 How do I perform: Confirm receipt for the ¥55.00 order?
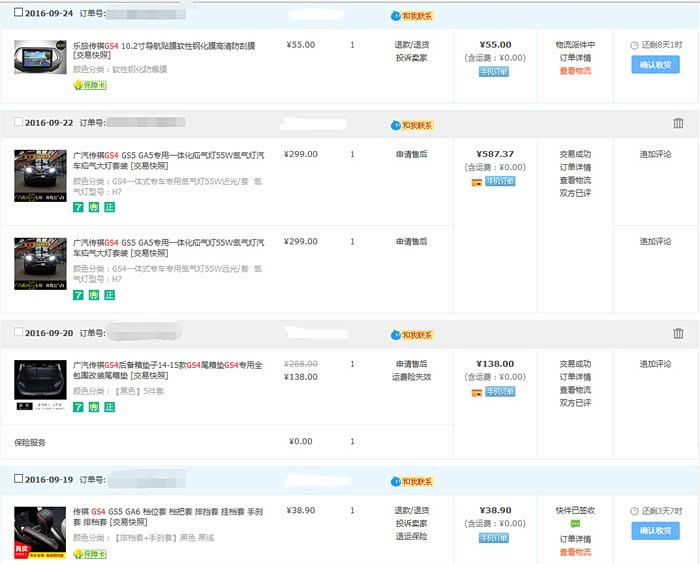pos(655,65)
